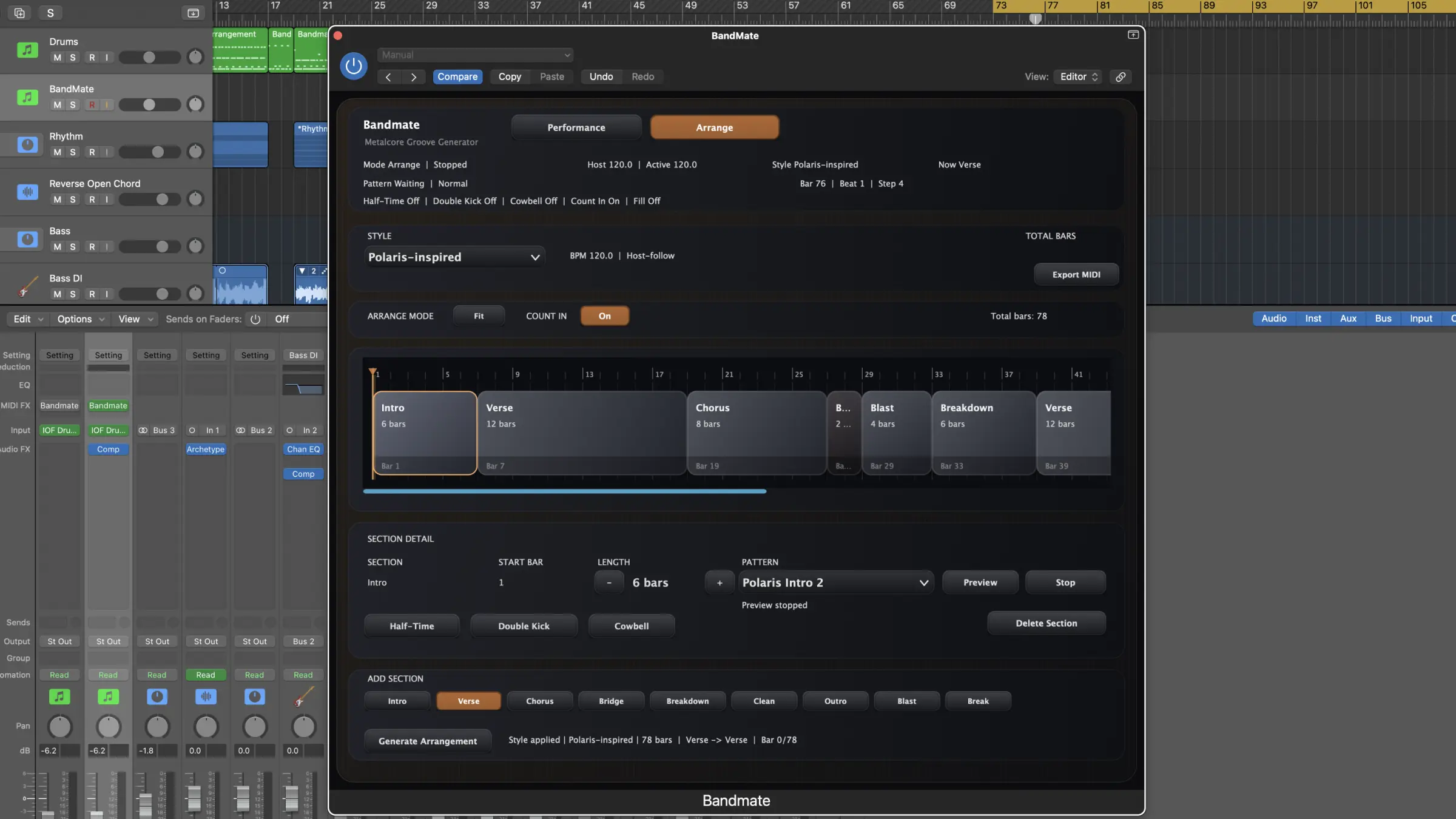Click the Reverse Open Chord track waveform icon
The width and height of the screenshot is (1456, 819).
[27, 192]
